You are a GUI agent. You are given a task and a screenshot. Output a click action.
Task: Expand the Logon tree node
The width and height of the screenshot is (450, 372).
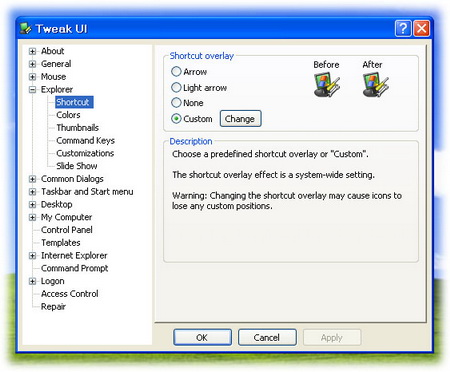pos(32,282)
